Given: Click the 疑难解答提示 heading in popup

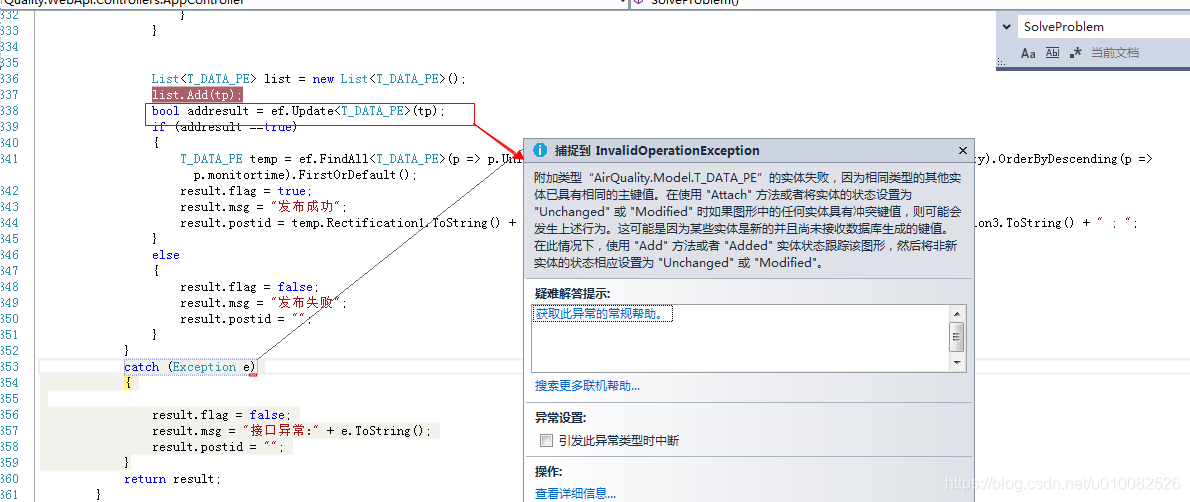Looking at the screenshot, I should click(x=572, y=293).
